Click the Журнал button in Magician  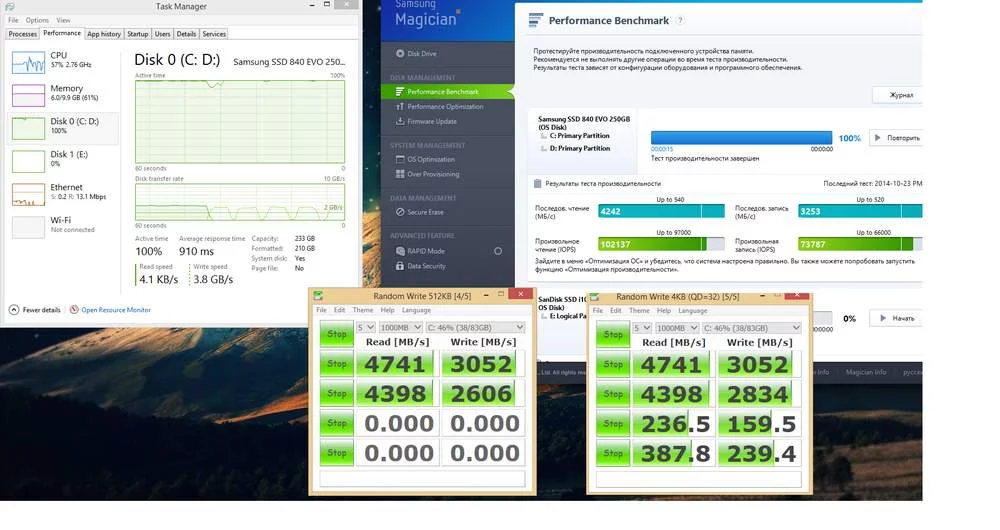tap(898, 95)
